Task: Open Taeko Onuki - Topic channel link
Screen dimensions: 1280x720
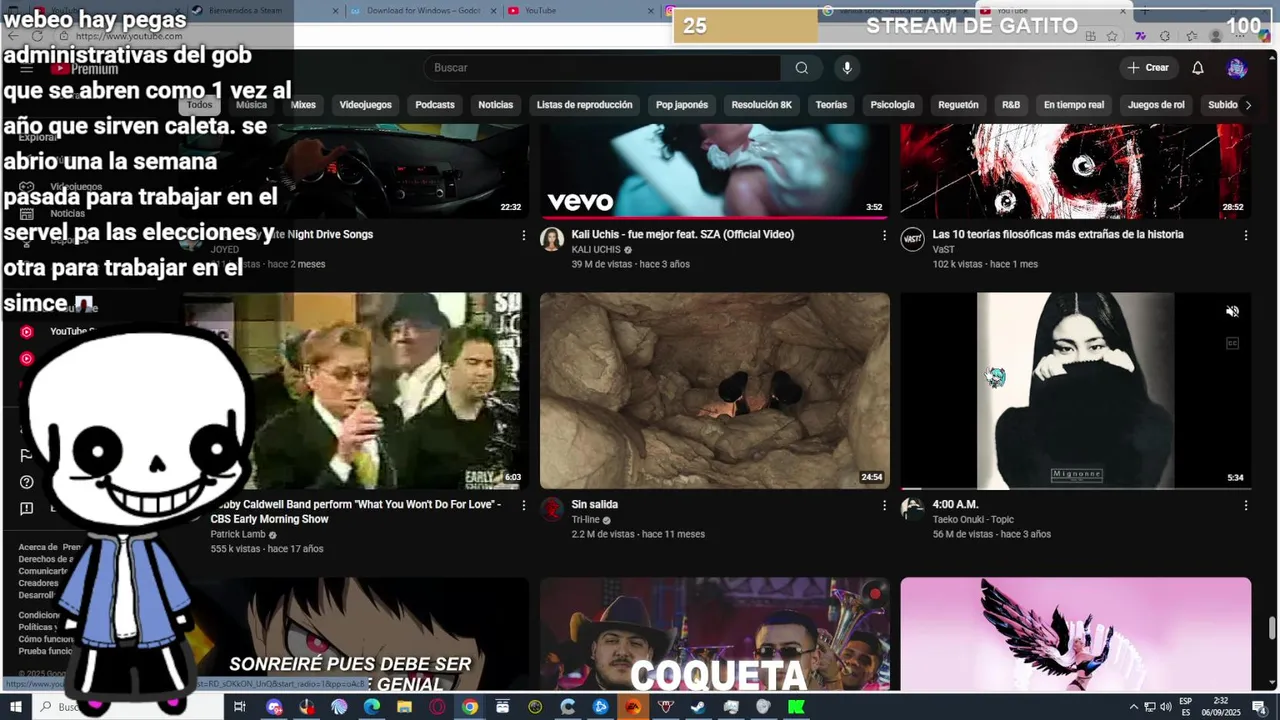Action: tap(973, 520)
